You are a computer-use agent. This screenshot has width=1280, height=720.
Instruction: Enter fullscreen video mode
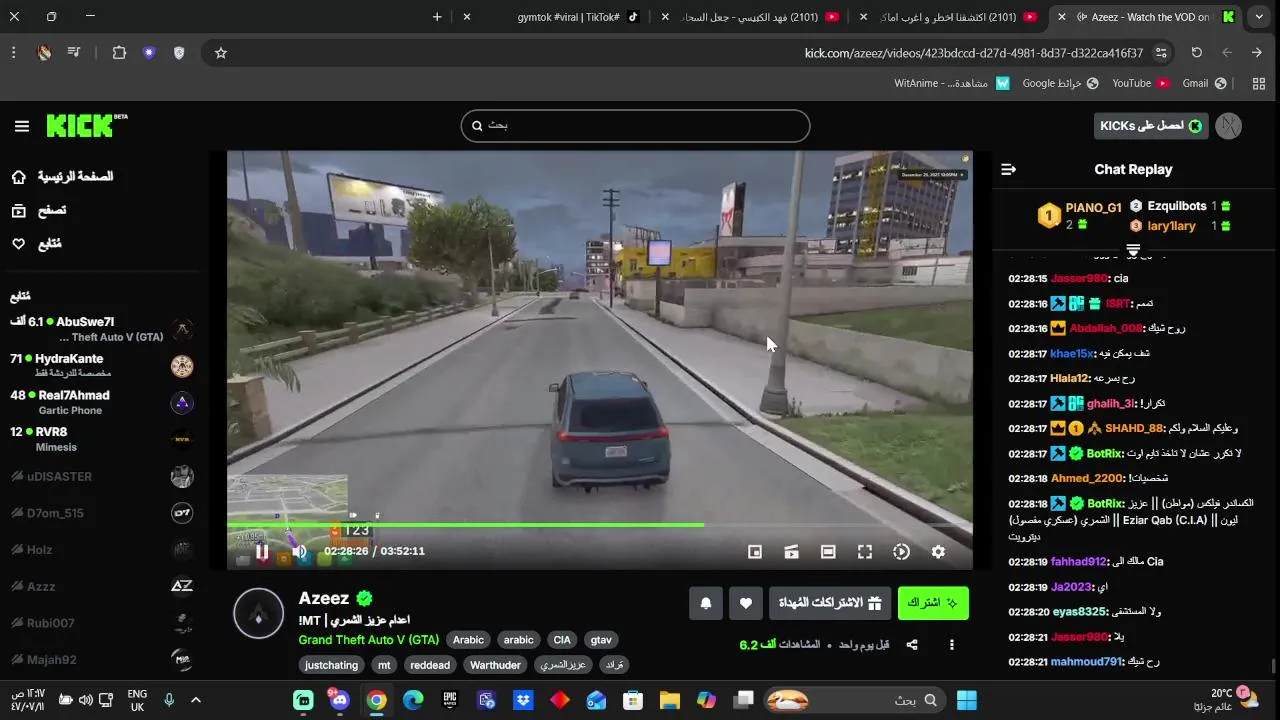(865, 551)
